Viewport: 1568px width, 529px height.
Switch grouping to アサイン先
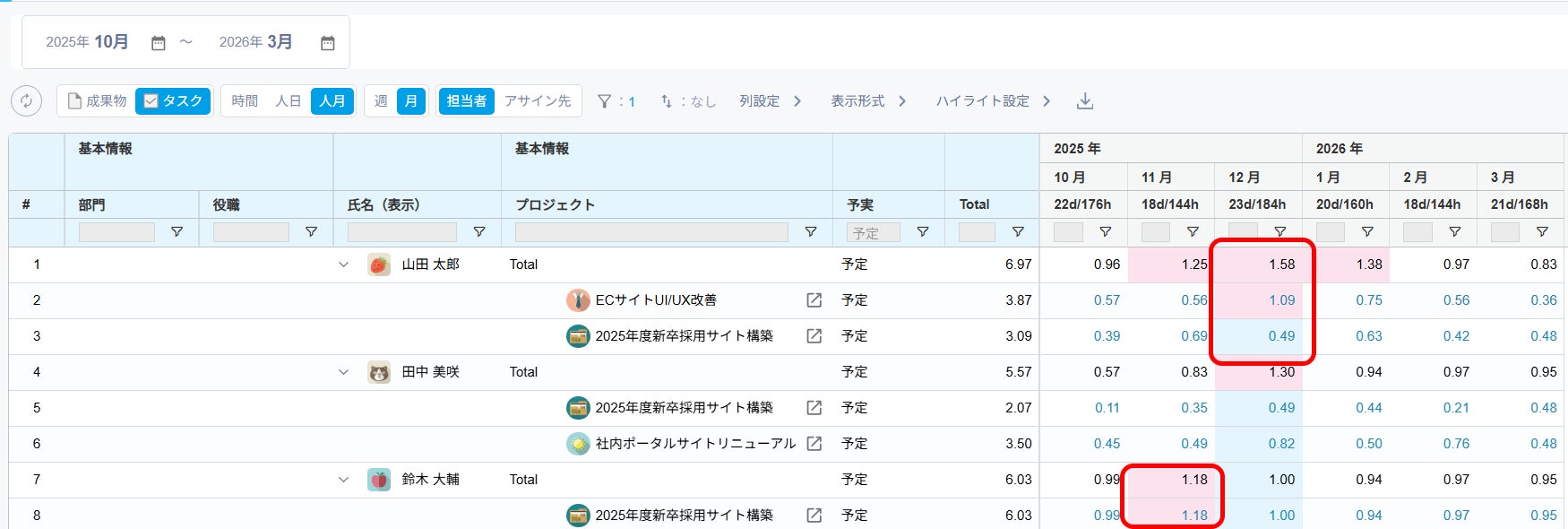(x=538, y=101)
